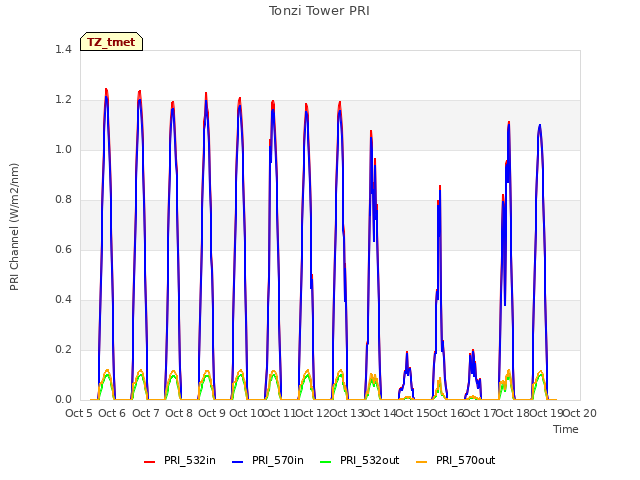640x480 pixels.
Task: Click the y-axis title PRI Channel (W/m2/nm)
Action: [14, 227]
